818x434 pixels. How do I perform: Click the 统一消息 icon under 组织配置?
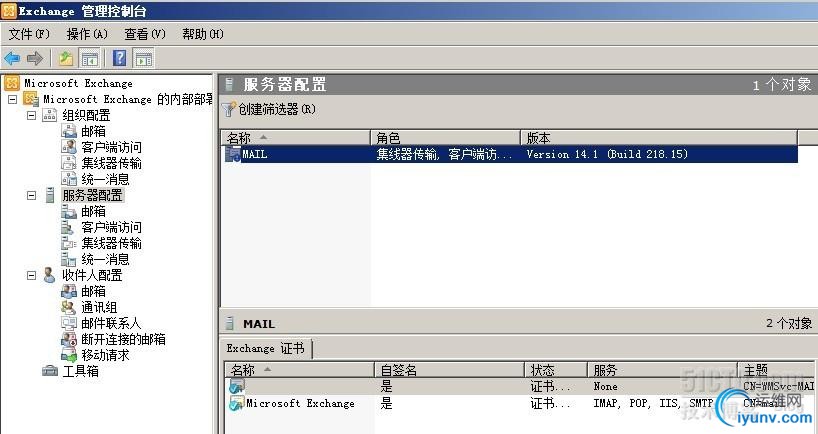(69, 179)
